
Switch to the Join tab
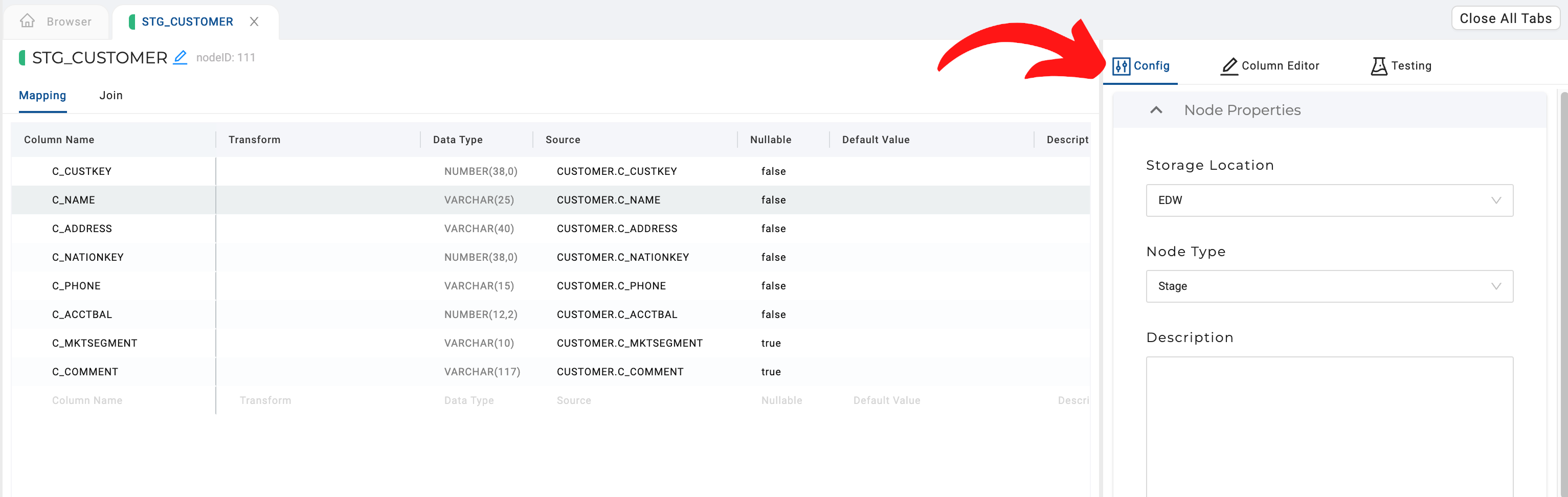111,96
